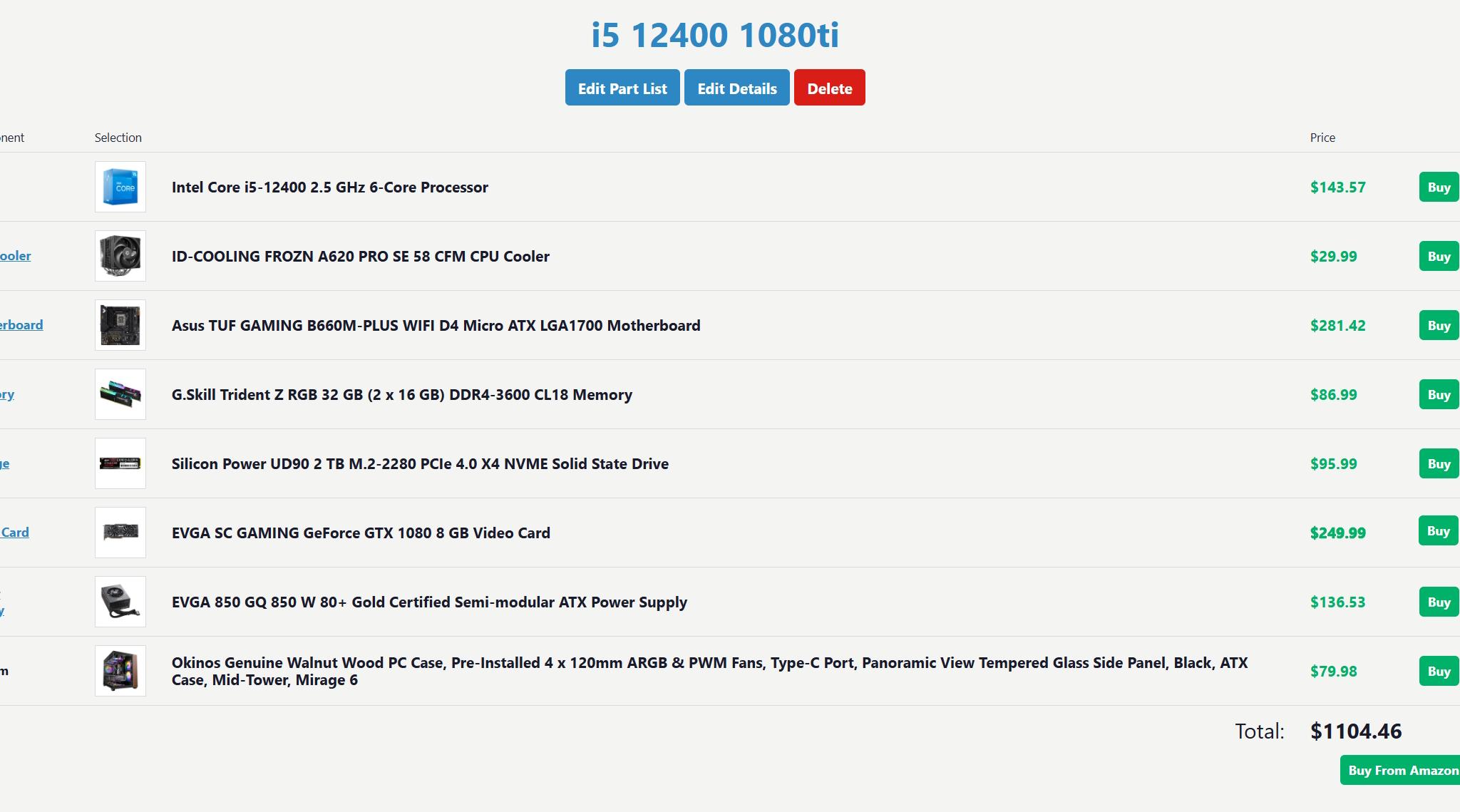This screenshot has height=812, width=1460.
Task: Buy the Okinos Walnut Wood PC case
Action: [1439, 671]
